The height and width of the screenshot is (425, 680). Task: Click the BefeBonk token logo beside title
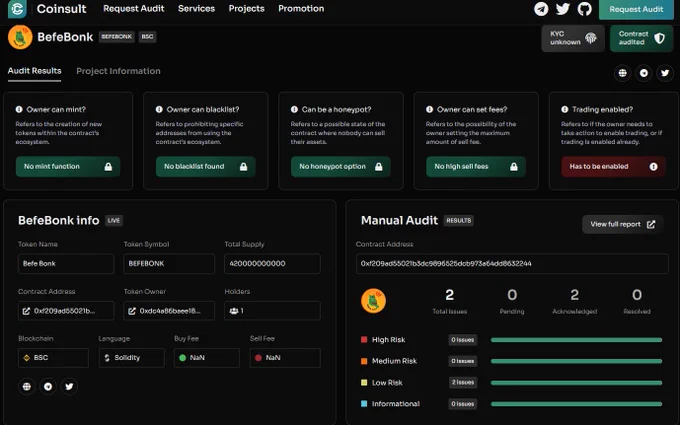20,37
